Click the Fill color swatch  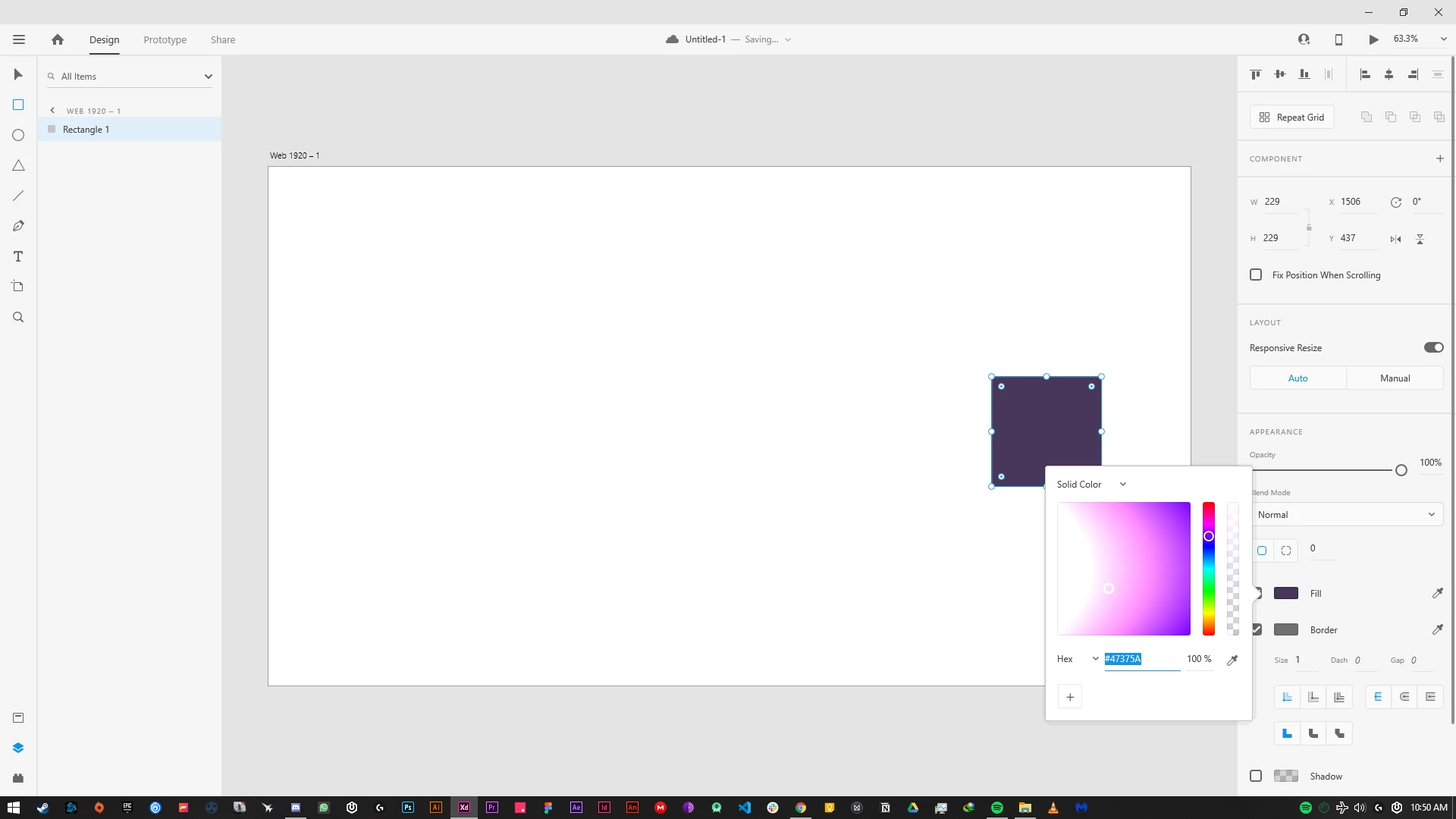[x=1285, y=593]
